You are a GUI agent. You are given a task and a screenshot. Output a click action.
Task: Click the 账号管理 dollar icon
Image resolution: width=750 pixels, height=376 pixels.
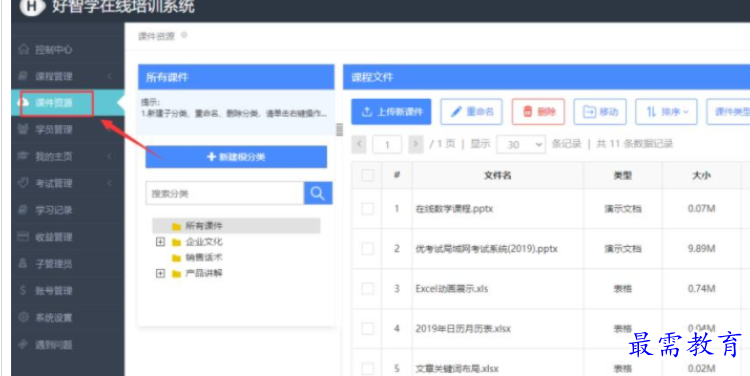pos(23,290)
